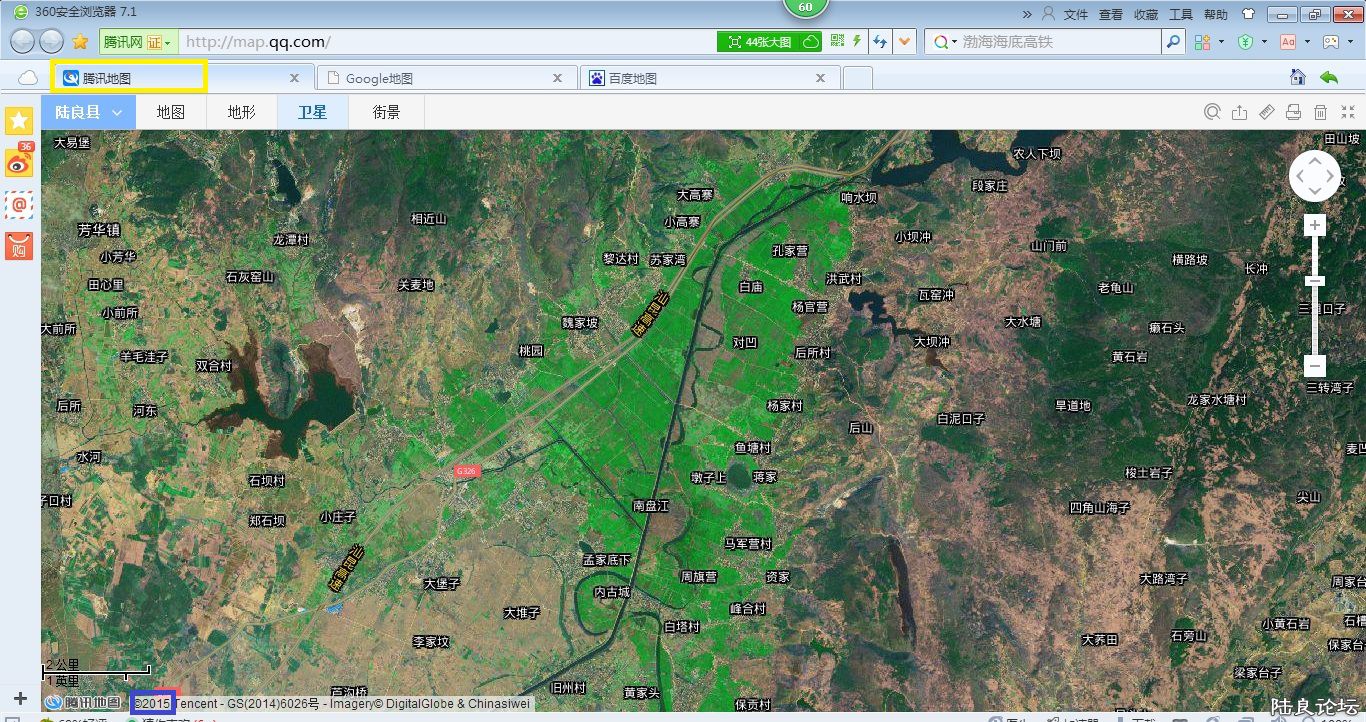Click the browser search input field
1366x722 pixels.
(1058, 42)
